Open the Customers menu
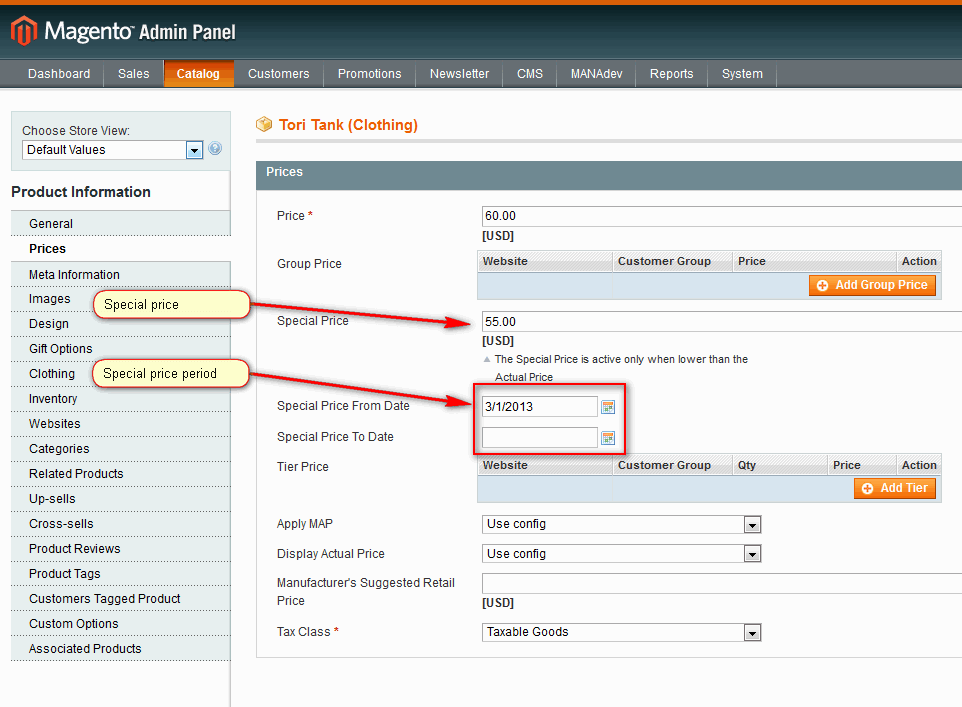 [x=279, y=74]
